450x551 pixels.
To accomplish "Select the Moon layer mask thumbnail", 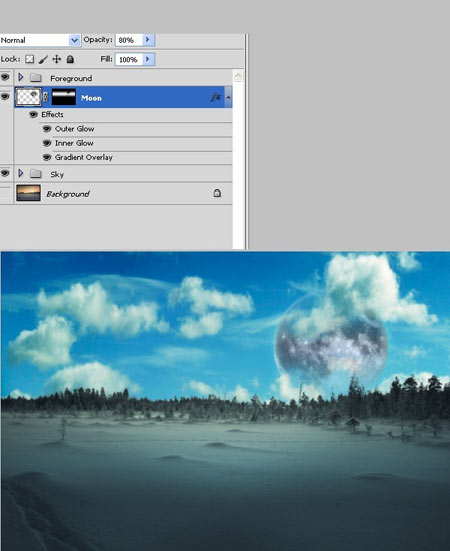I will (x=64, y=97).
